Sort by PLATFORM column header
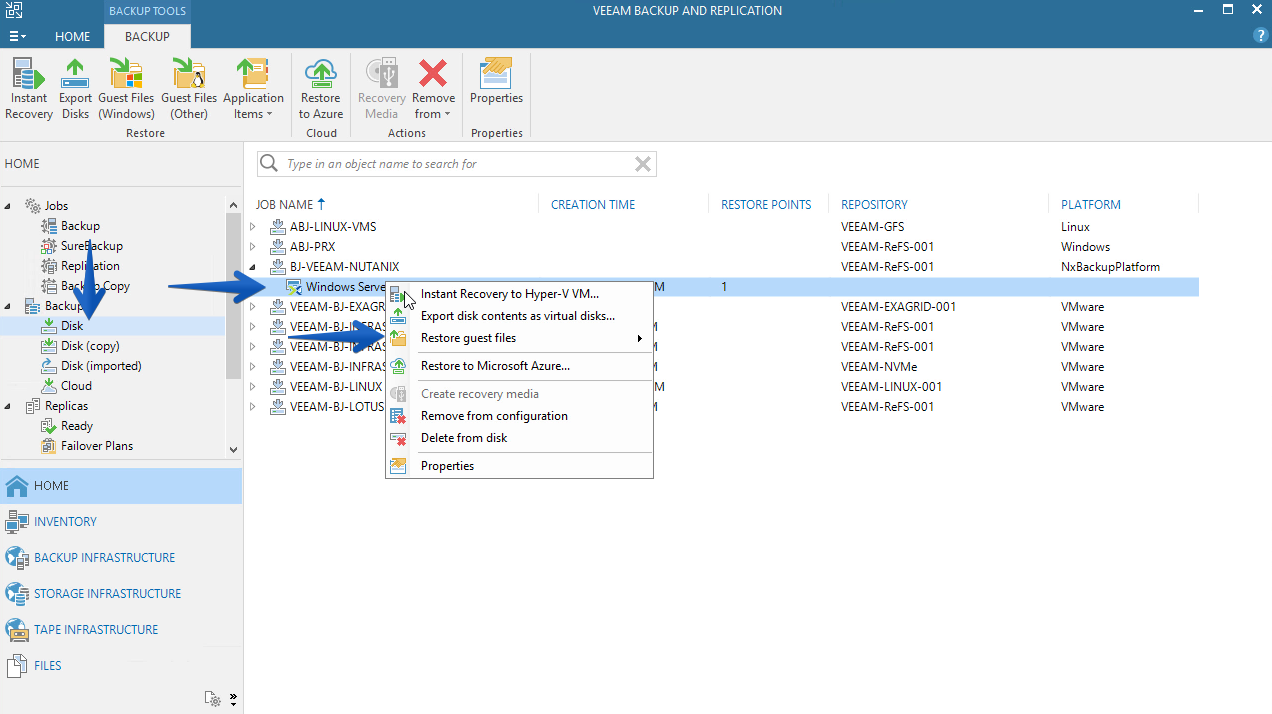Screen dimensions: 1272x714 pyautogui.click(x=1090, y=204)
